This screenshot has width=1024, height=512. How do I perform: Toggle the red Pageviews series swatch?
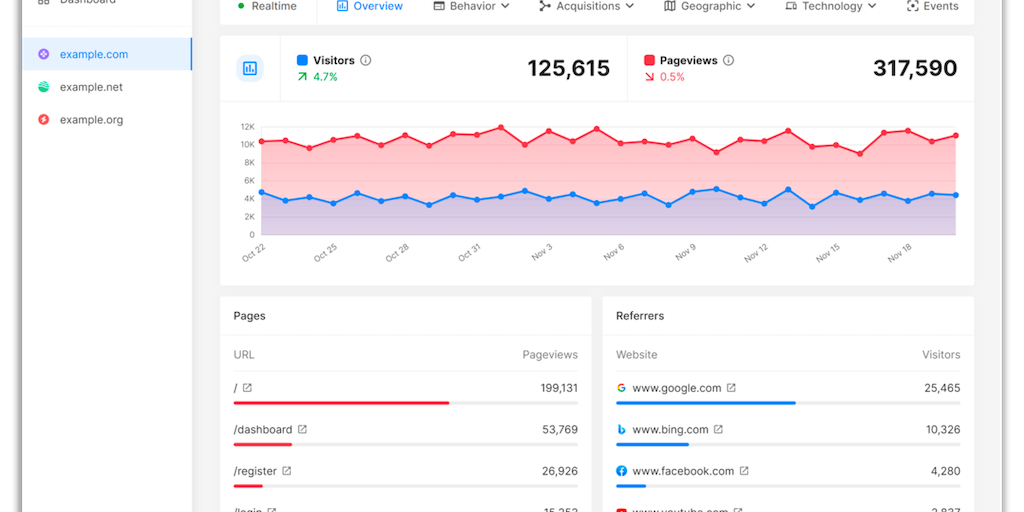pos(650,60)
